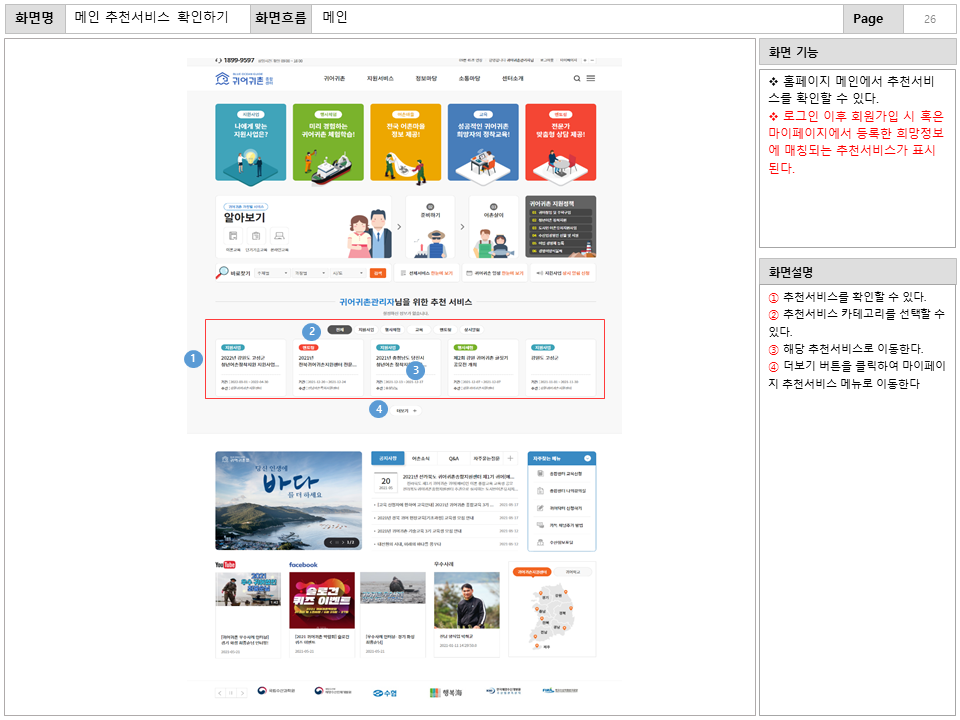The width and height of the screenshot is (960, 720).
Task: Collapse the 자주찾는 메뉴 panel with its chevron
Action: tap(587, 457)
